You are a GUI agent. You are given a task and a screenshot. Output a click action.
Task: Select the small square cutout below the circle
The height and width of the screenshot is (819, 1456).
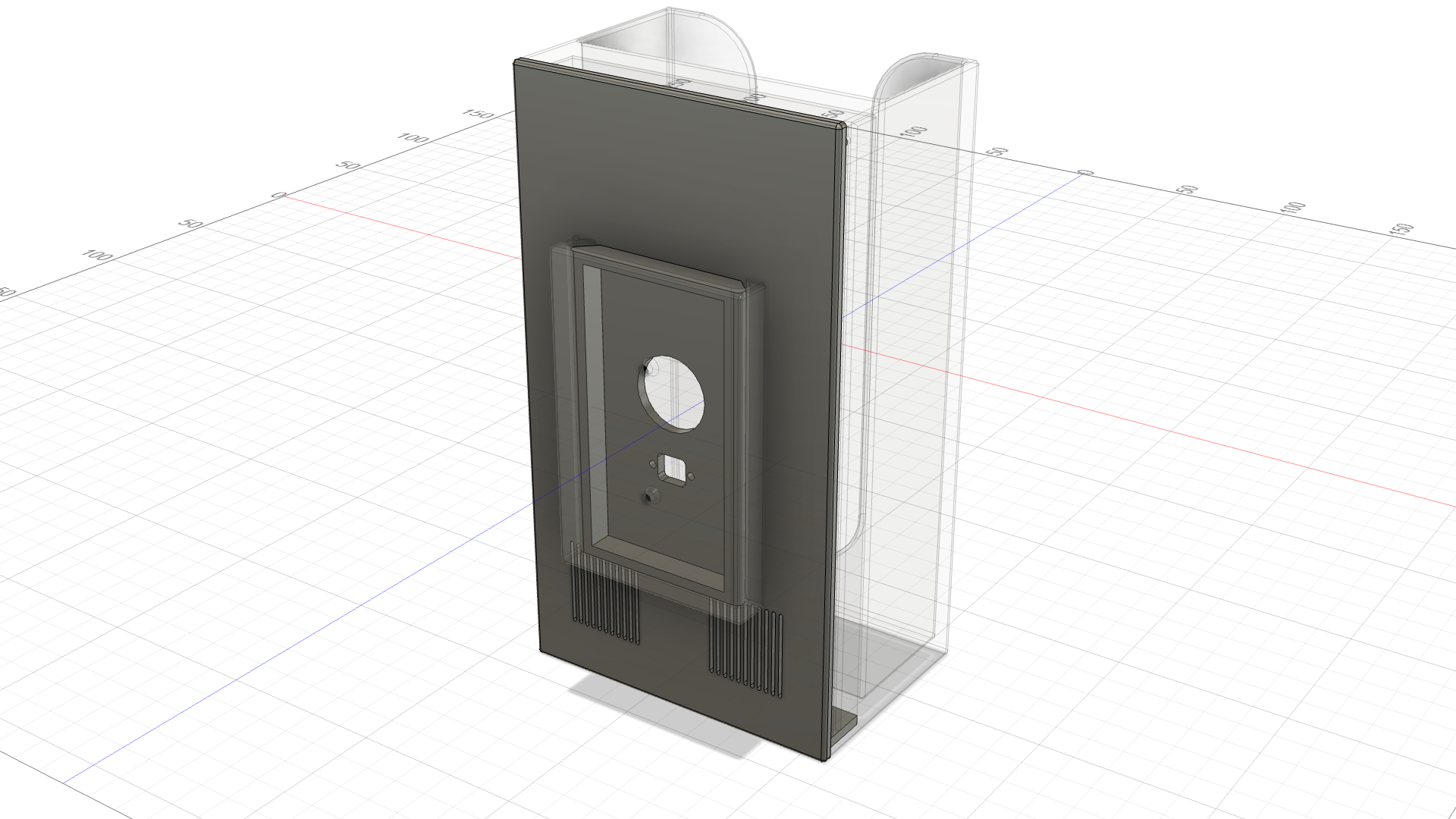point(671,468)
